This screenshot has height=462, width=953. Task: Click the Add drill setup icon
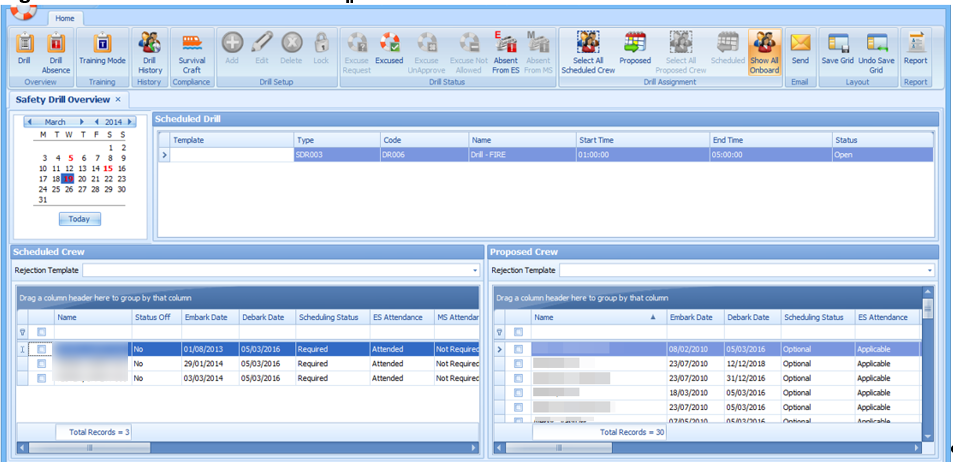pos(232,49)
